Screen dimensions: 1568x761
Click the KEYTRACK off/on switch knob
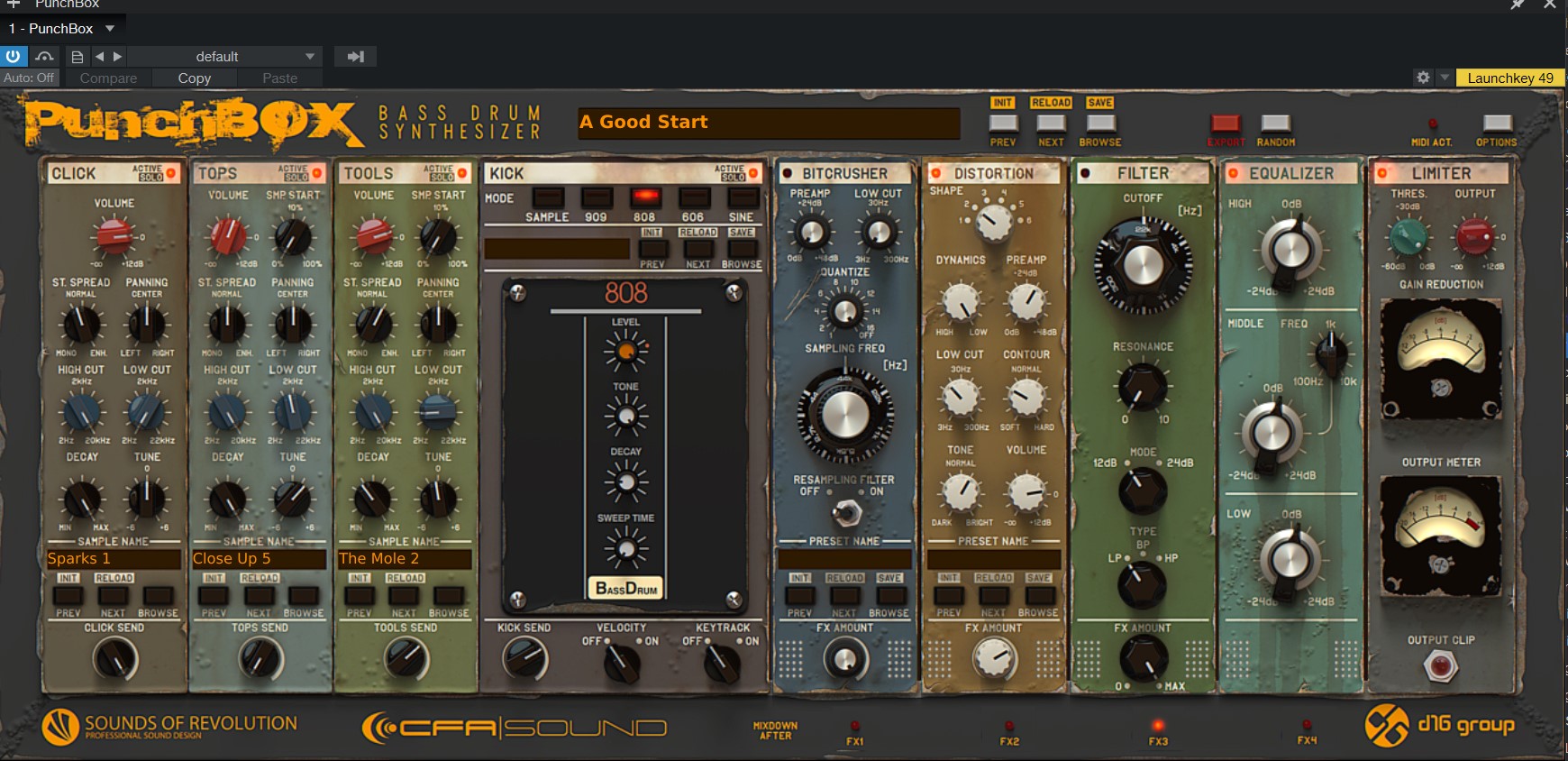coord(722,665)
